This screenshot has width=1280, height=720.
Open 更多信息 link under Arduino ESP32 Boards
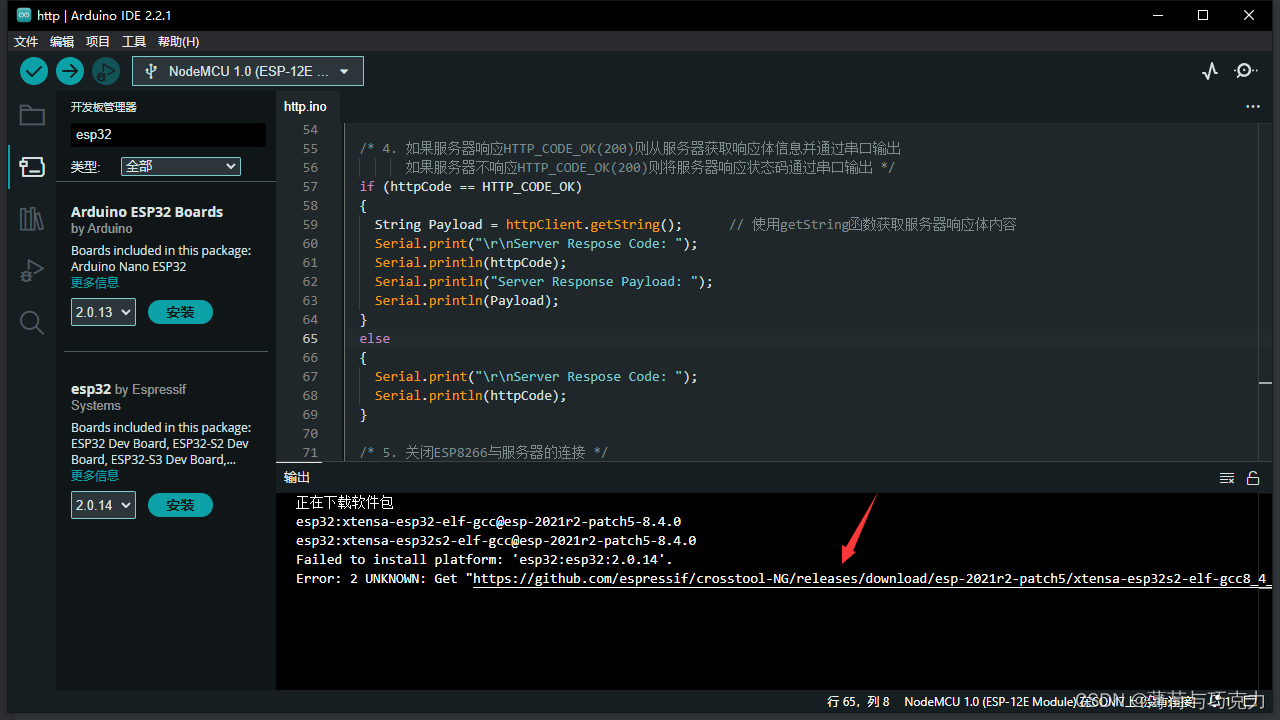pyautogui.click(x=95, y=283)
